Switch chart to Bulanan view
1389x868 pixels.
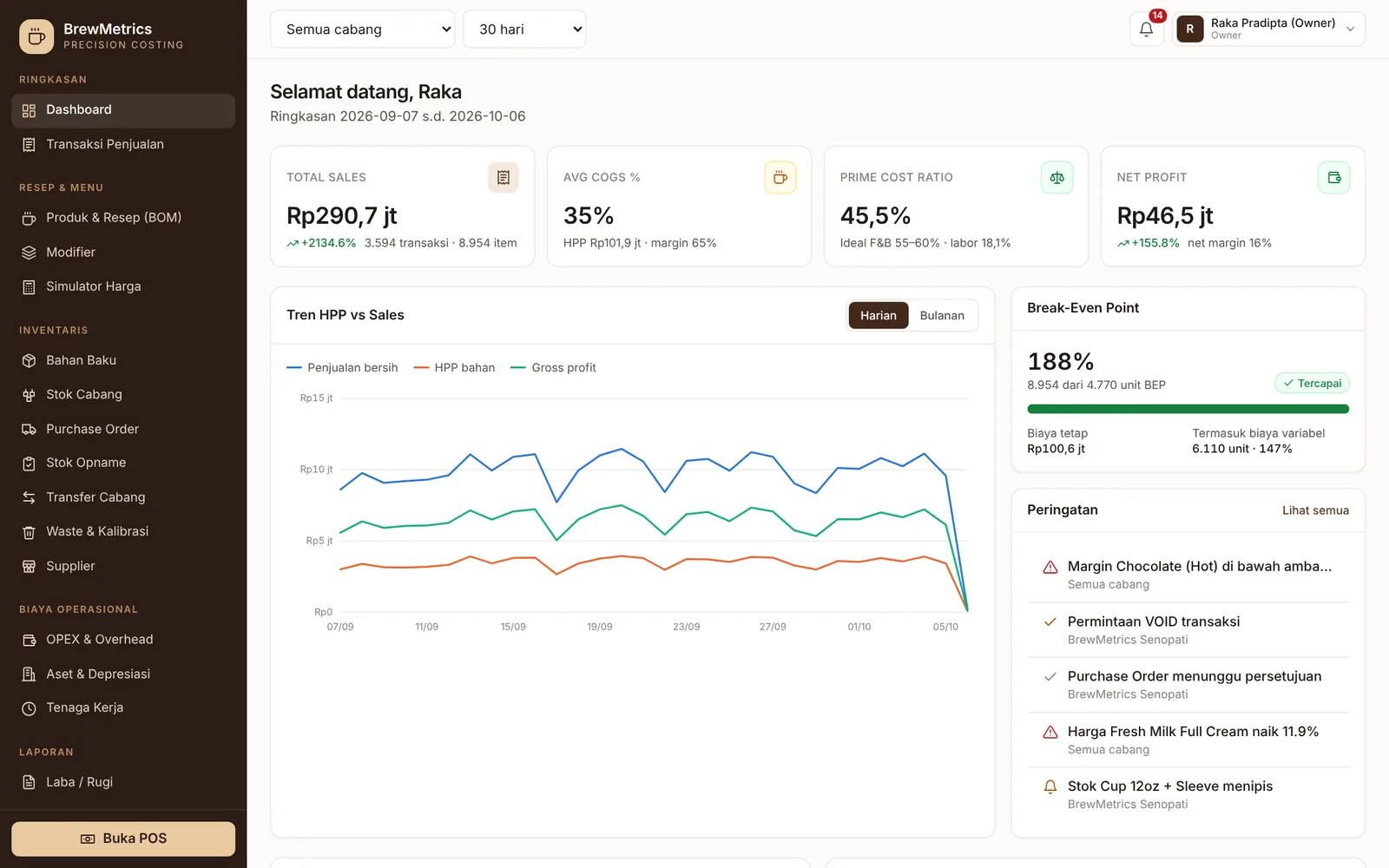click(942, 315)
